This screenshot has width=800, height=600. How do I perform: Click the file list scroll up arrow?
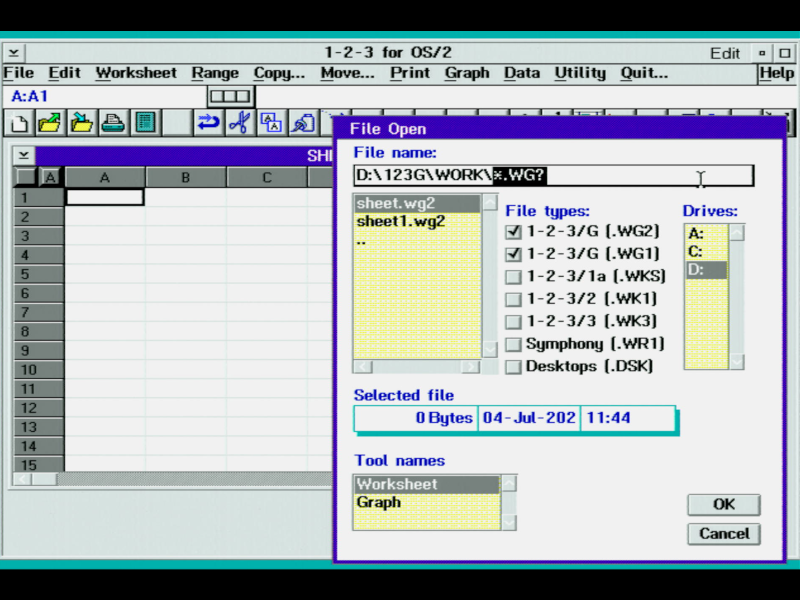(490, 203)
